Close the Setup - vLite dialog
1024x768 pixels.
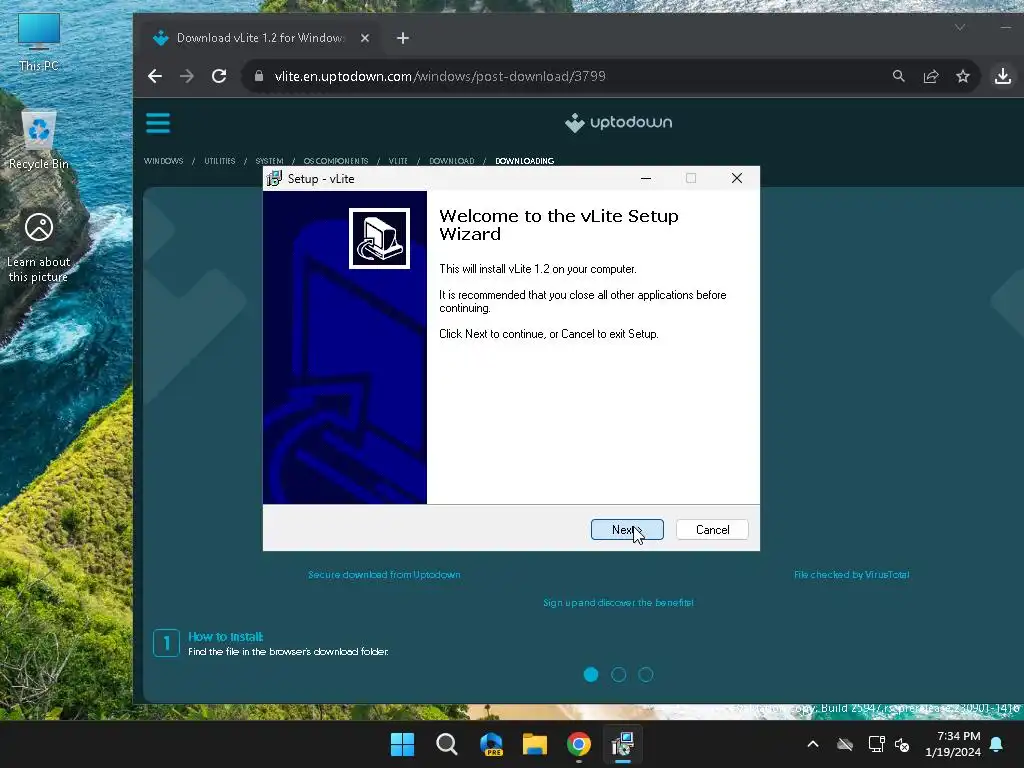click(737, 178)
